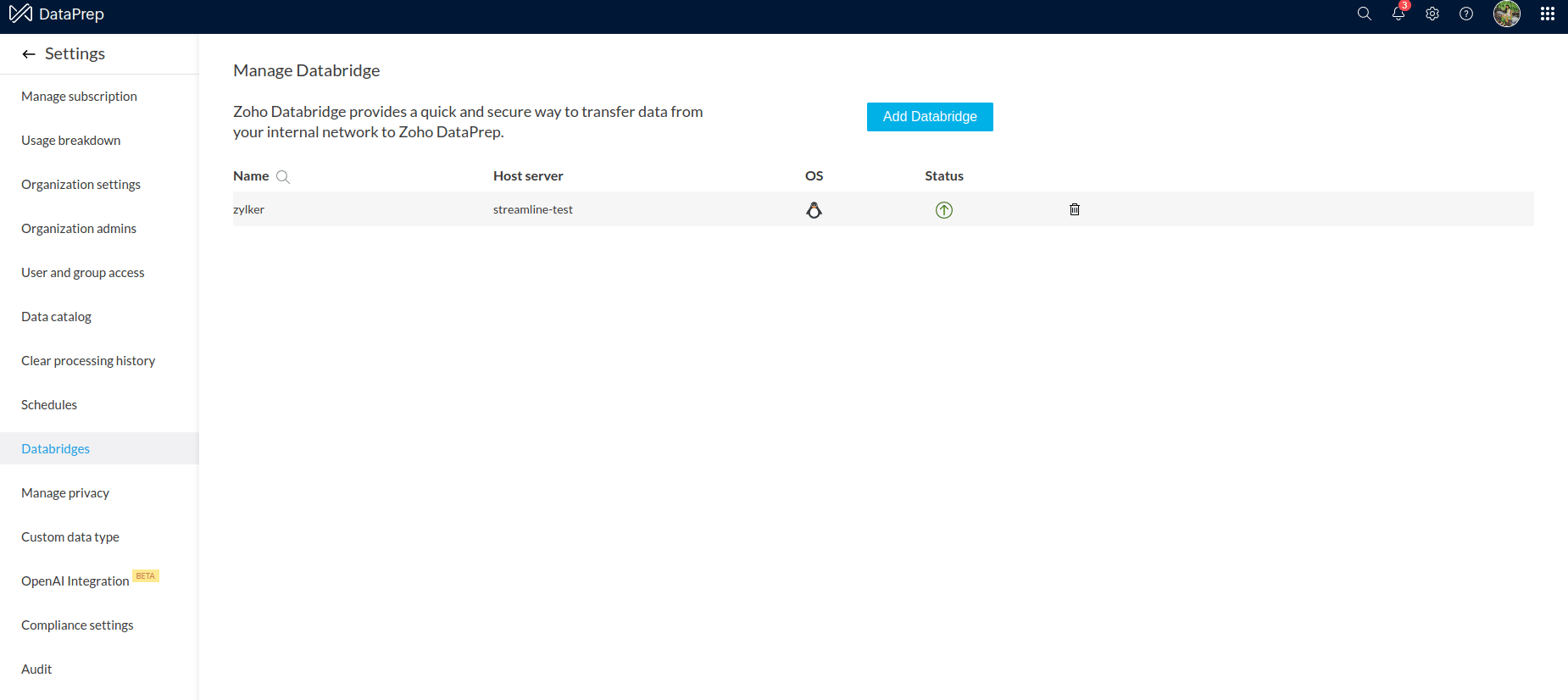Delete the zylker databridge
The width and height of the screenshot is (1568, 700).
click(1075, 209)
